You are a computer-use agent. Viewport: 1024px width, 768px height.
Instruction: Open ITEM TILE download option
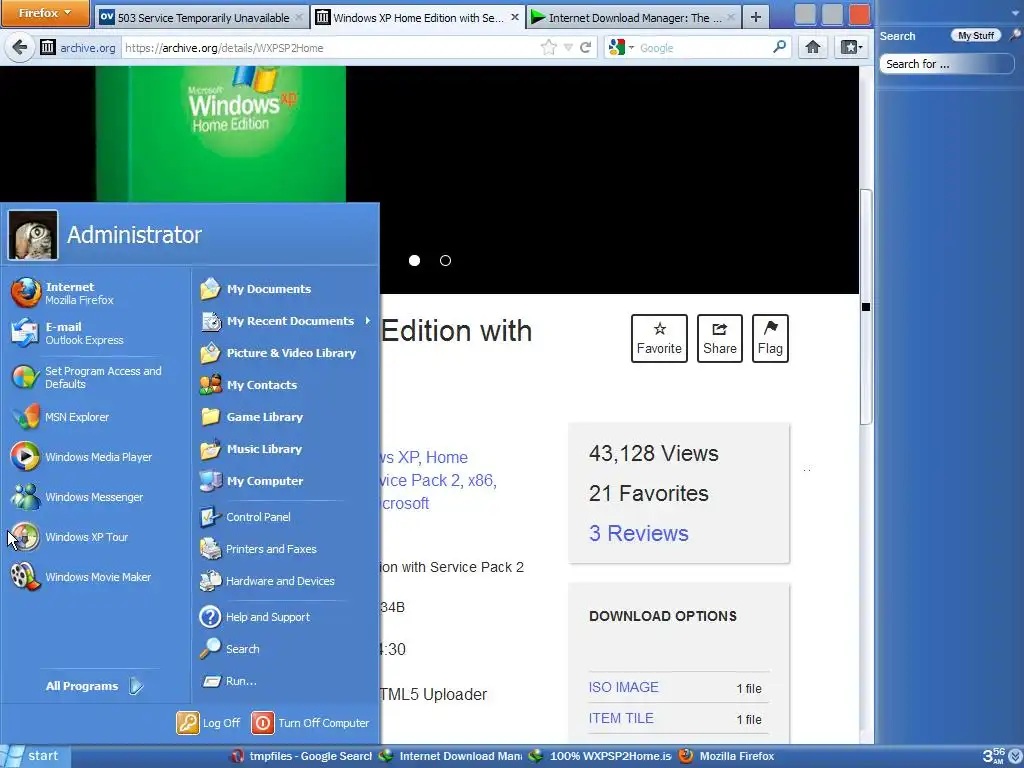pyautogui.click(x=620, y=718)
